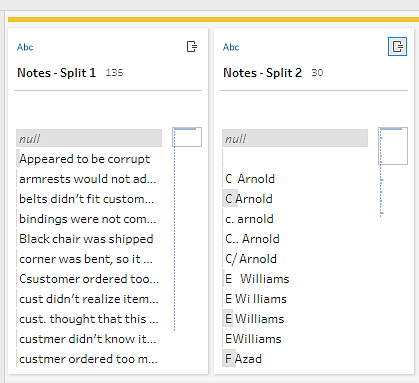Image resolution: width=419 pixels, height=383 pixels.
Task: Click the cleaning icon on Notes - Split 1
Action: click(192, 47)
